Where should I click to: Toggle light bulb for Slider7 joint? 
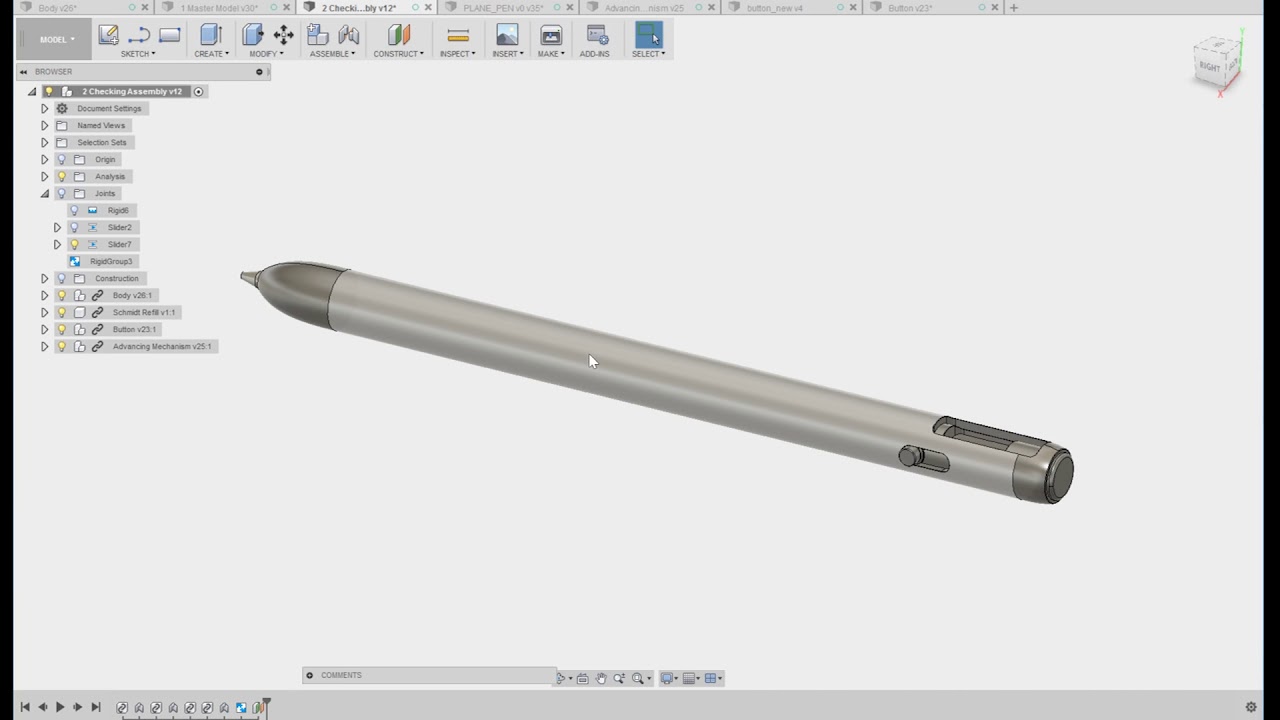coord(74,244)
